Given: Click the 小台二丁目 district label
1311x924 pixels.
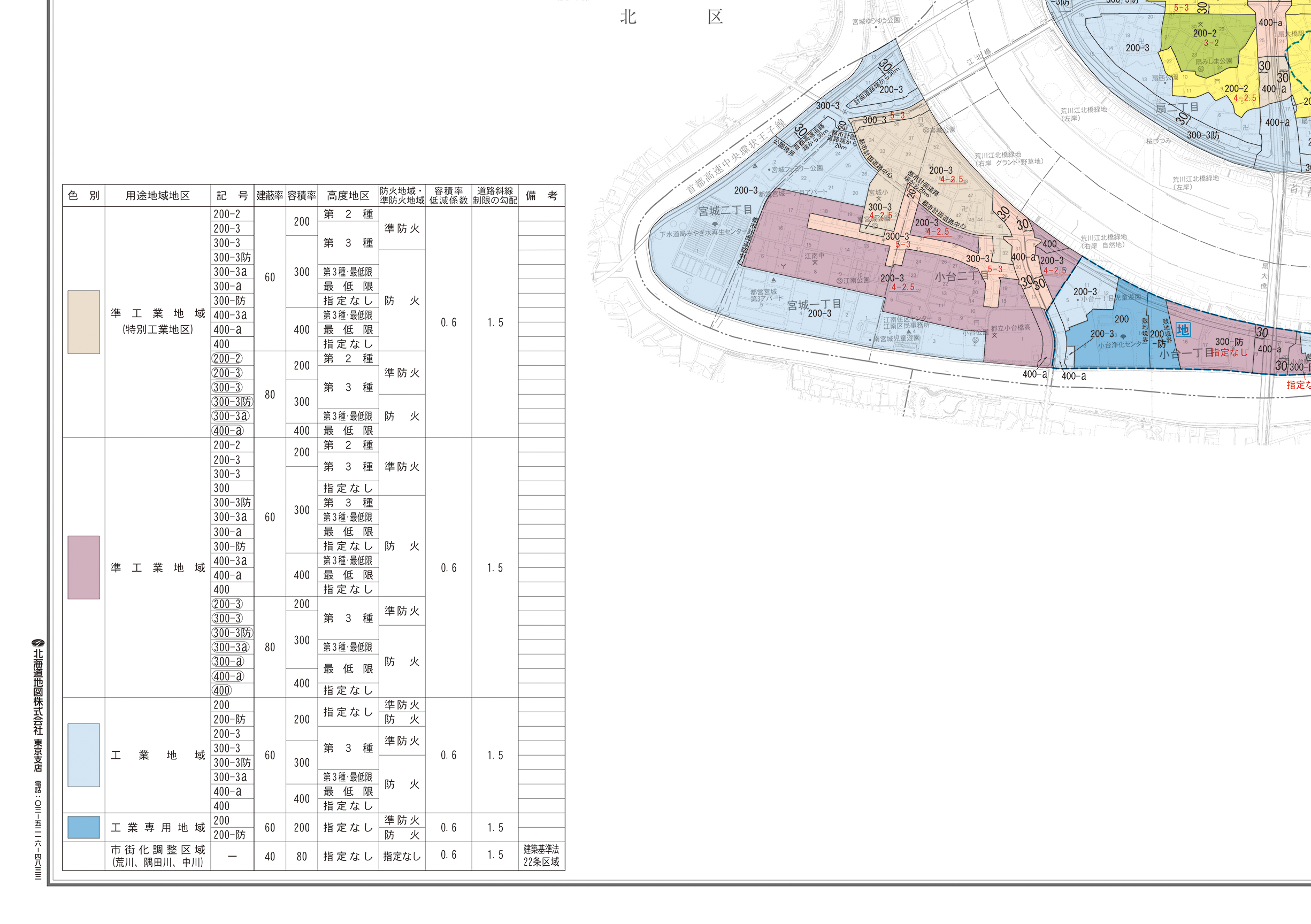Looking at the screenshot, I should click(961, 277).
